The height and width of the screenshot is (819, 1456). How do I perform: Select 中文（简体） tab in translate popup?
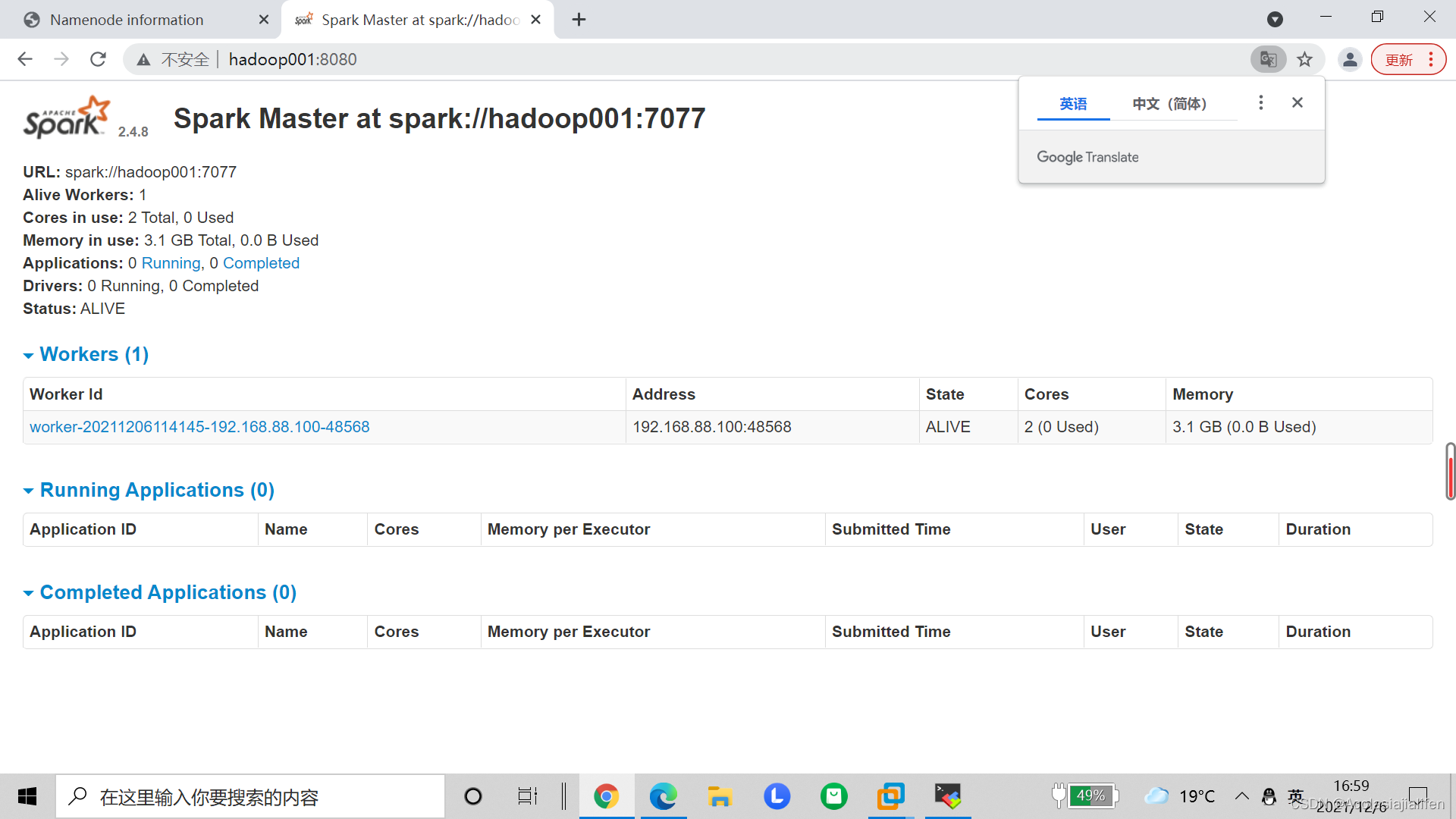(x=1169, y=104)
